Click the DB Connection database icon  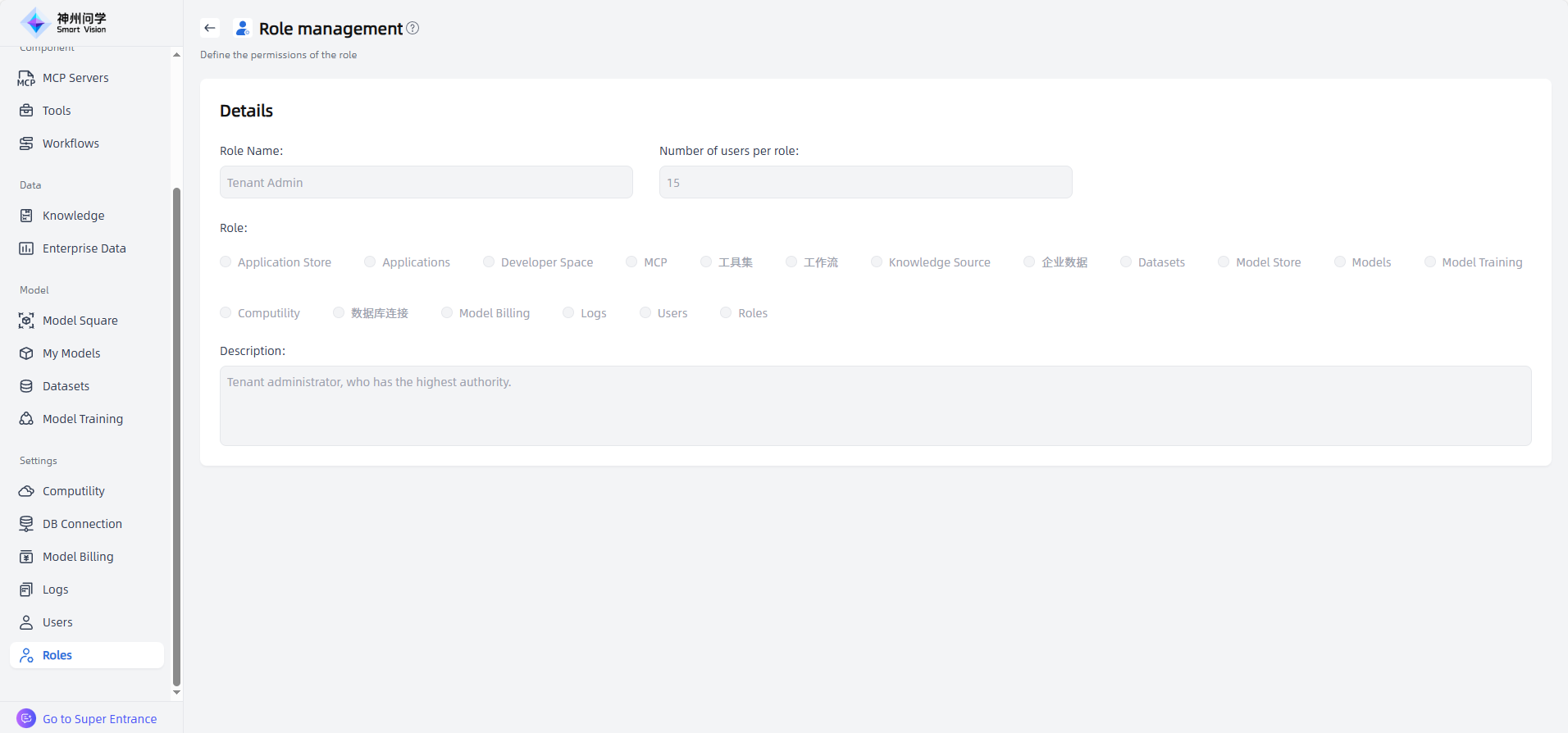(26, 524)
